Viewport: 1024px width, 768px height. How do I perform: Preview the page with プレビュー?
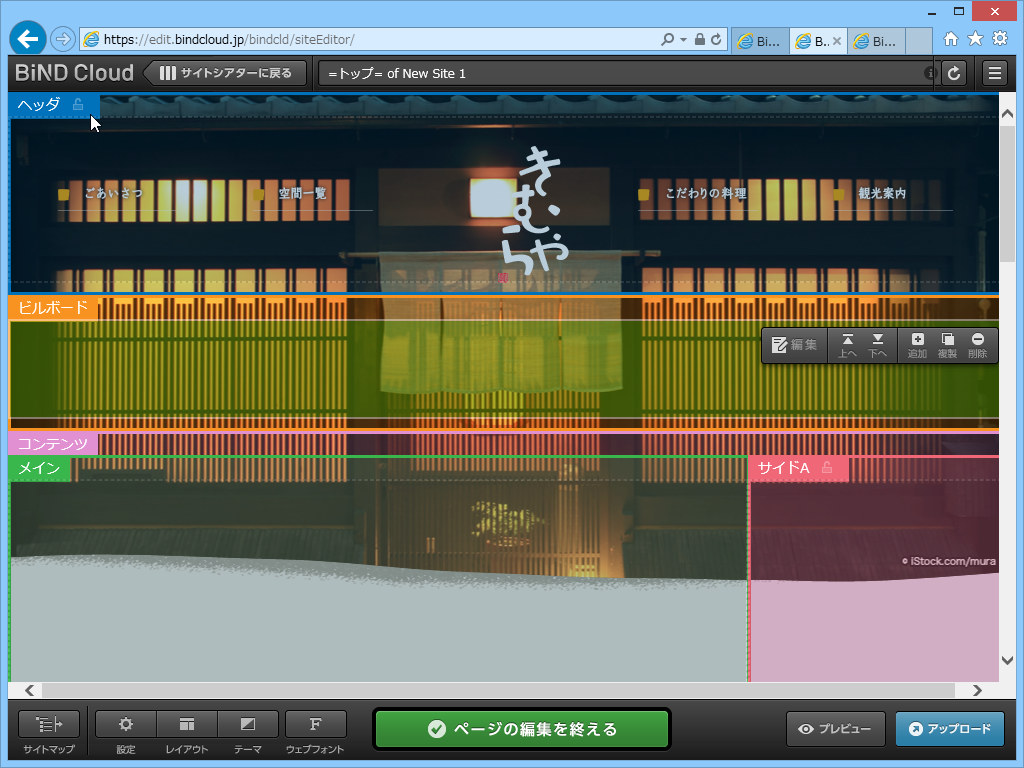[836, 729]
